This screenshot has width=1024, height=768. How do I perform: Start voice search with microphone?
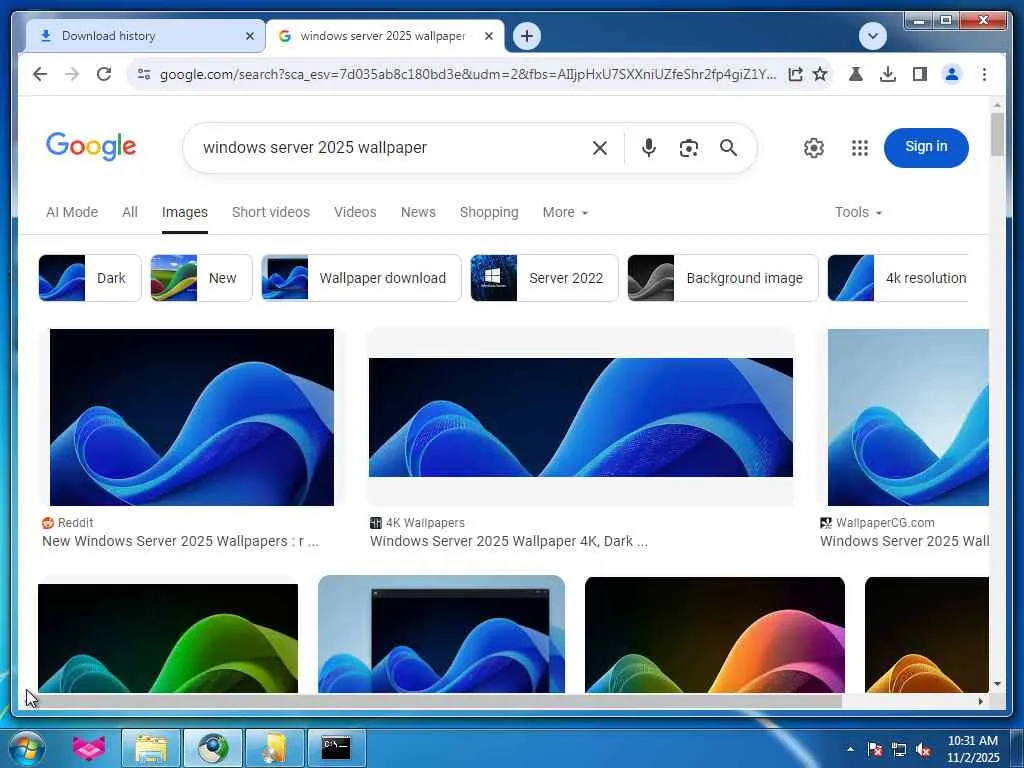coord(648,148)
